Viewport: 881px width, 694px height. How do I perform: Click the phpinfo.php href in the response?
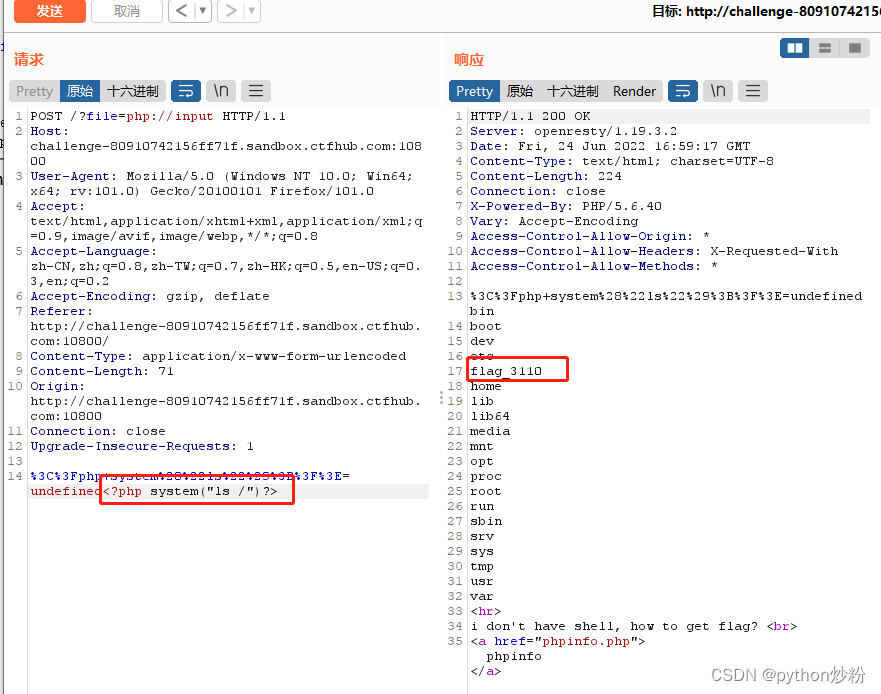[x=585, y=641]
